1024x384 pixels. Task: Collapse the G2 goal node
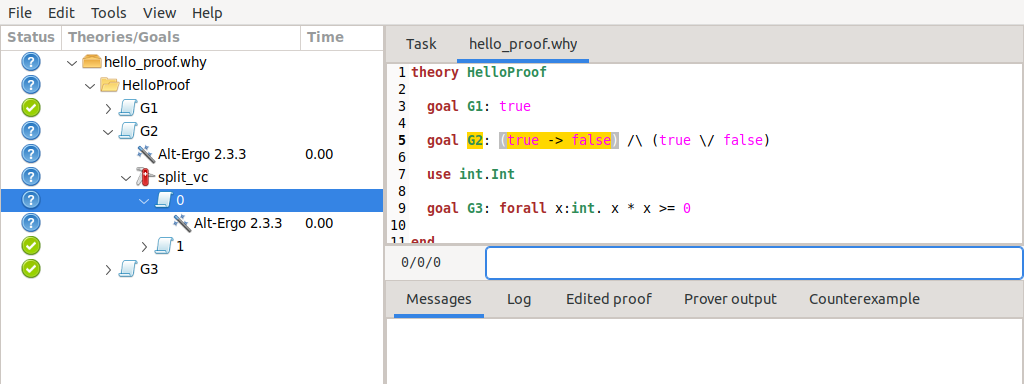click(108, 131)
